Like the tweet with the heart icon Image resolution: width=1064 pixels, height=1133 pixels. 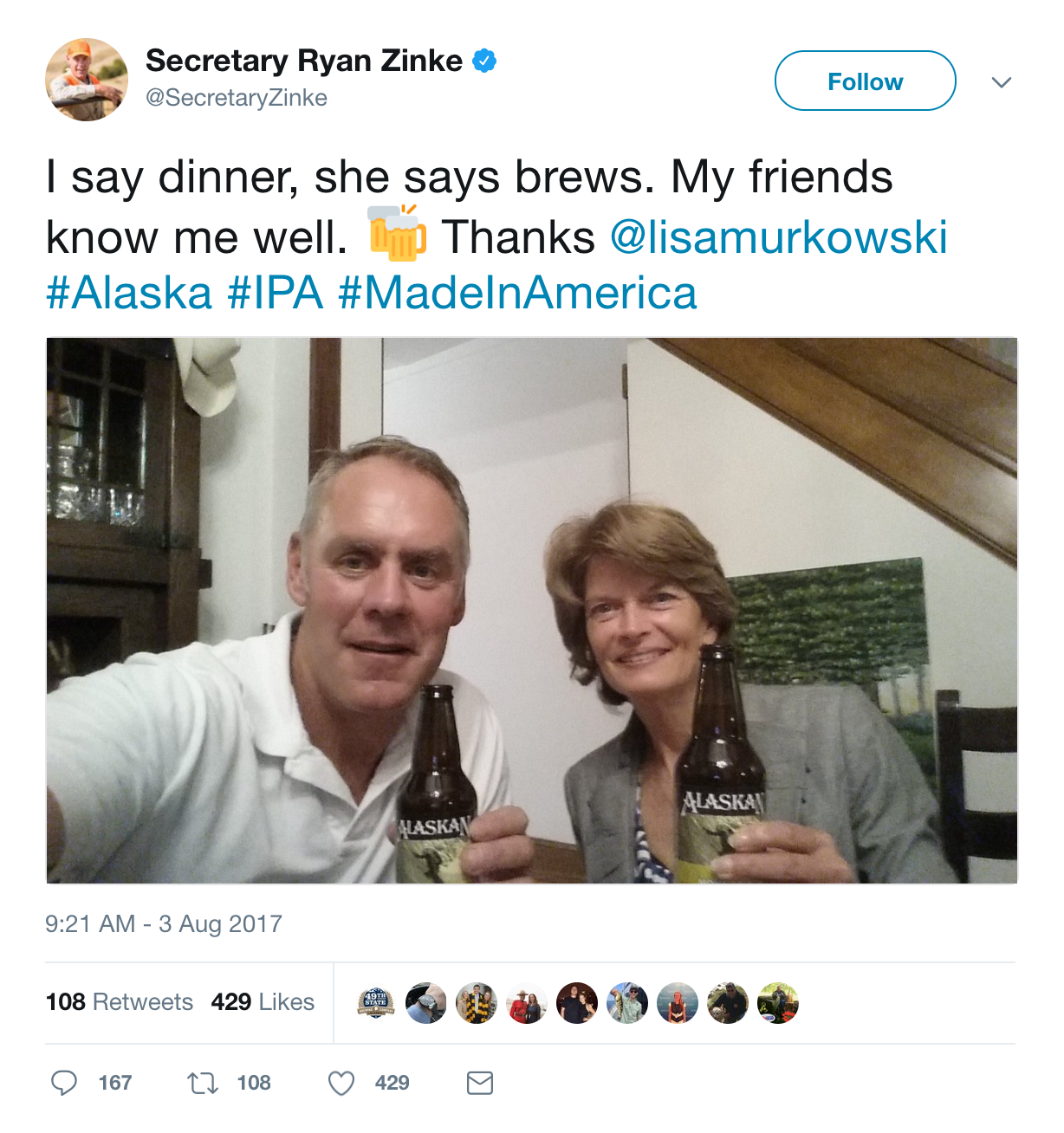pos(341,1083)
